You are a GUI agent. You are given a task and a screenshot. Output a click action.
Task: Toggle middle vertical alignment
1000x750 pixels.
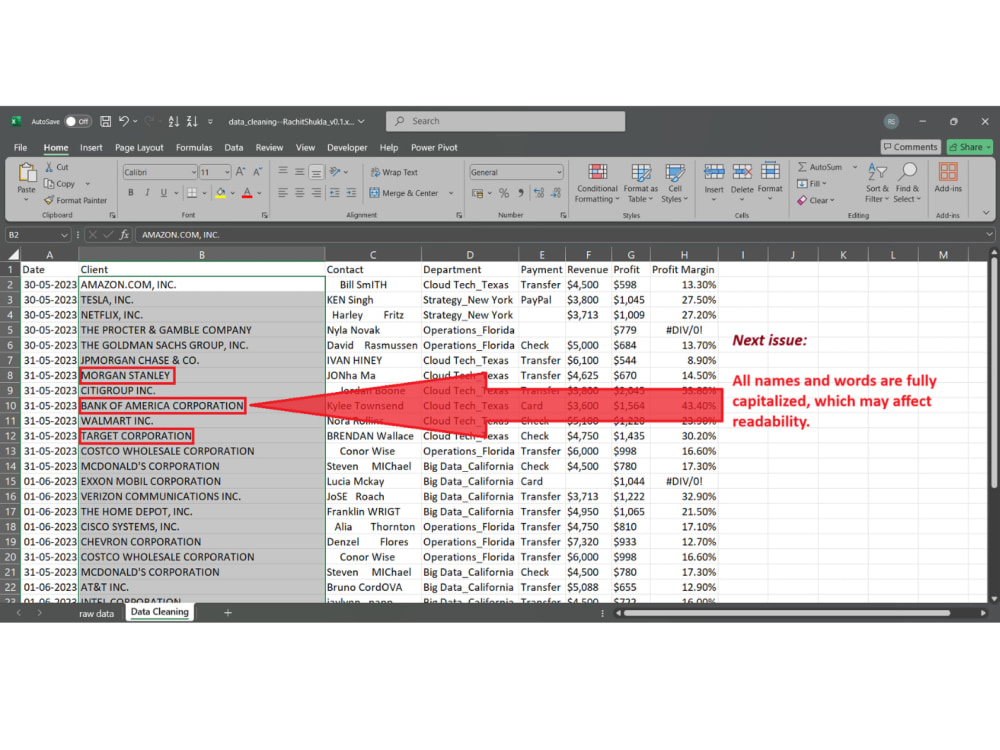pyautogui.click(x=299, y=172)
